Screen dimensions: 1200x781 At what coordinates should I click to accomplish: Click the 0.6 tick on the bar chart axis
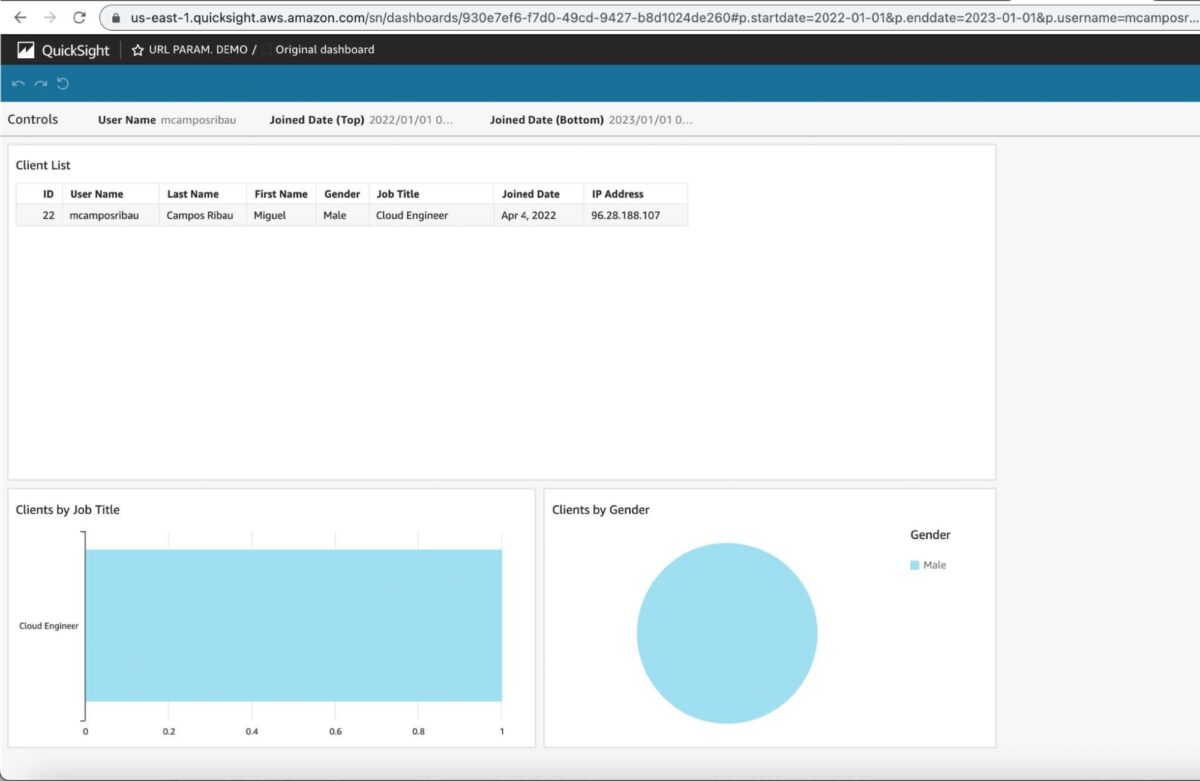pyautogui.click(x=335, y=731)
